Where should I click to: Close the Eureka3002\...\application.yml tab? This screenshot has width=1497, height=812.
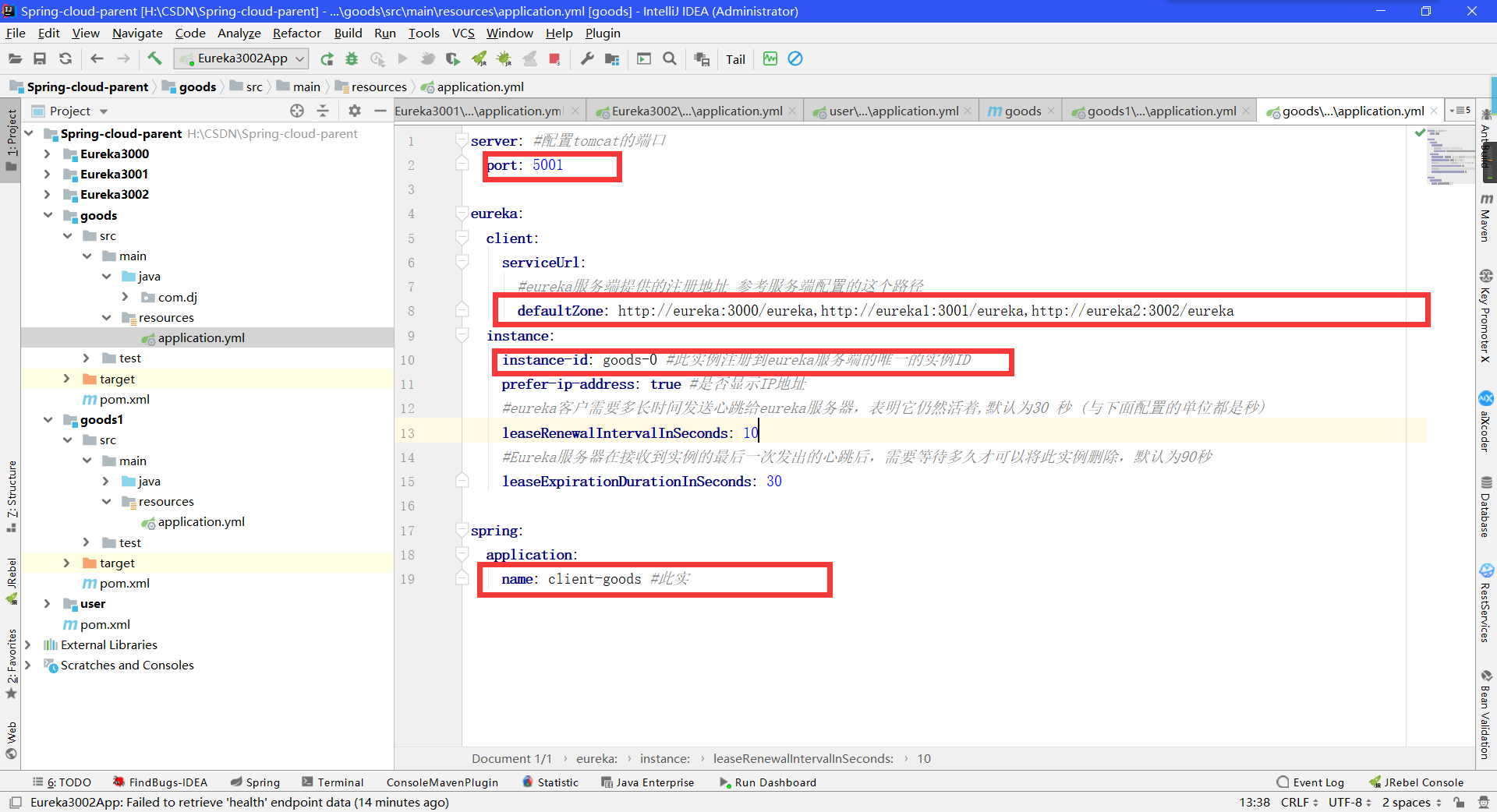792,111
